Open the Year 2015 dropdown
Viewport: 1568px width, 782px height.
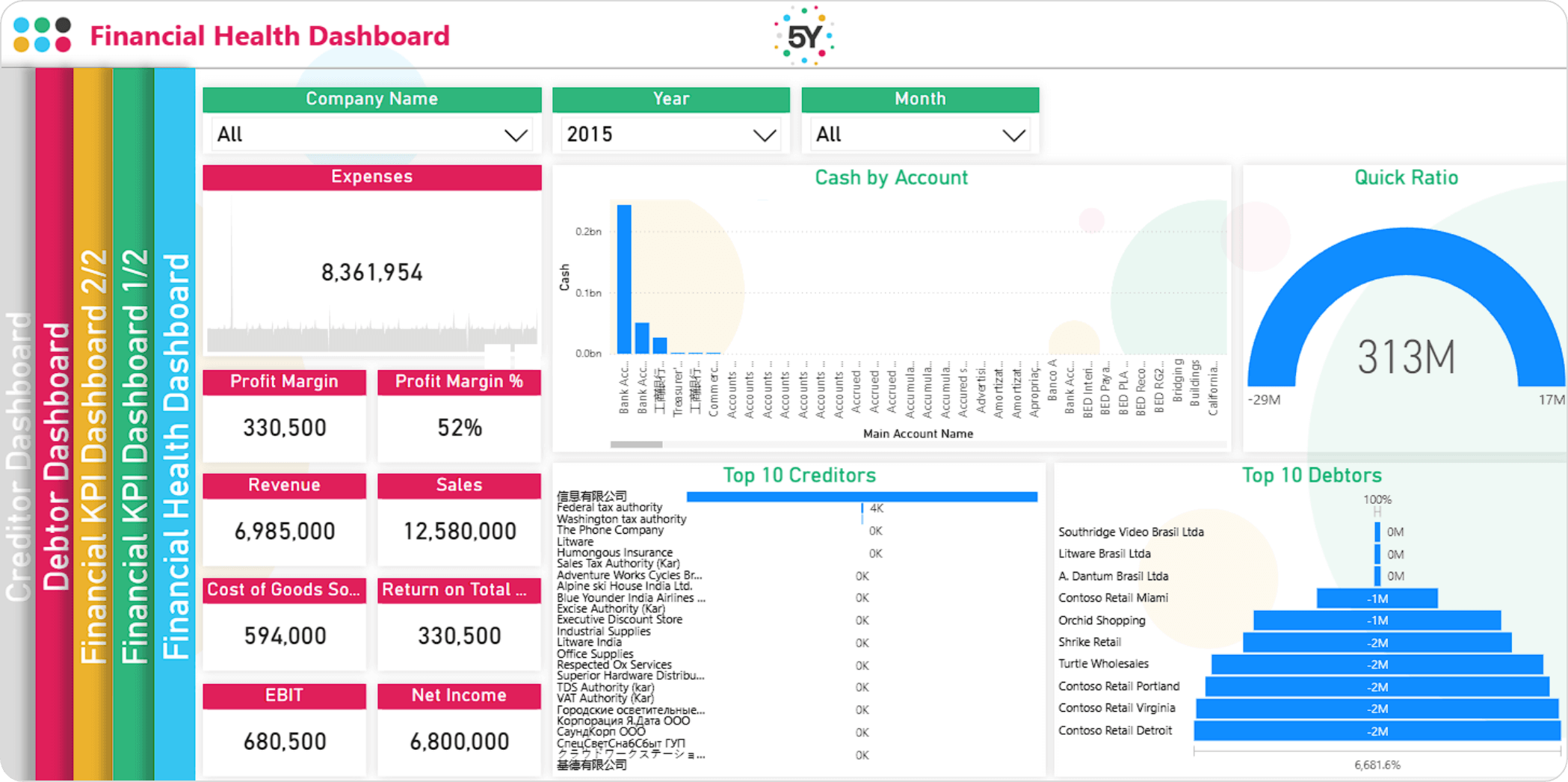pyautogui.click(x=670, y=135)
